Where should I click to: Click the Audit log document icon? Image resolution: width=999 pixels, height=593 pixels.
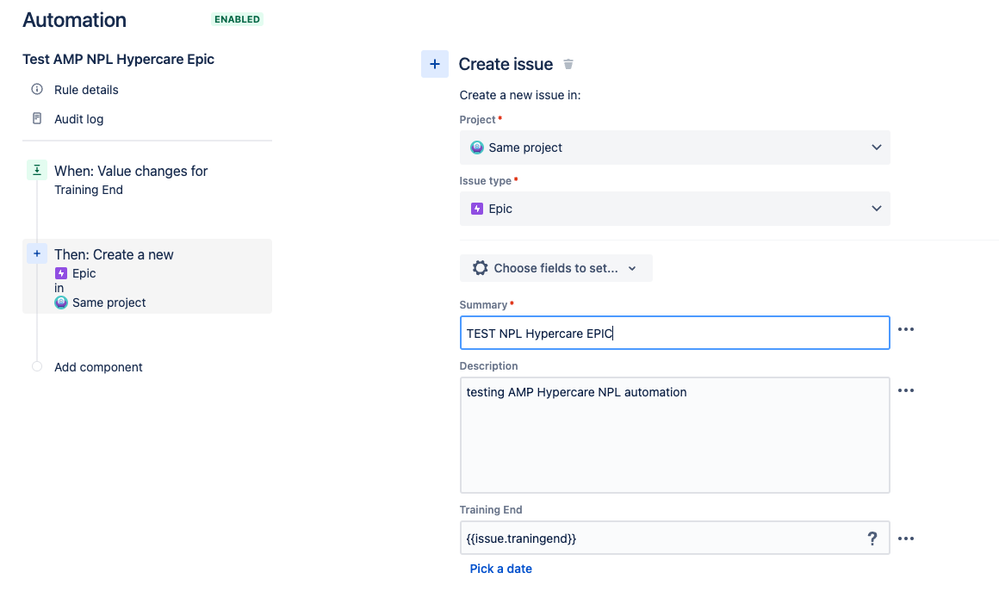click(x=37, y=119)
